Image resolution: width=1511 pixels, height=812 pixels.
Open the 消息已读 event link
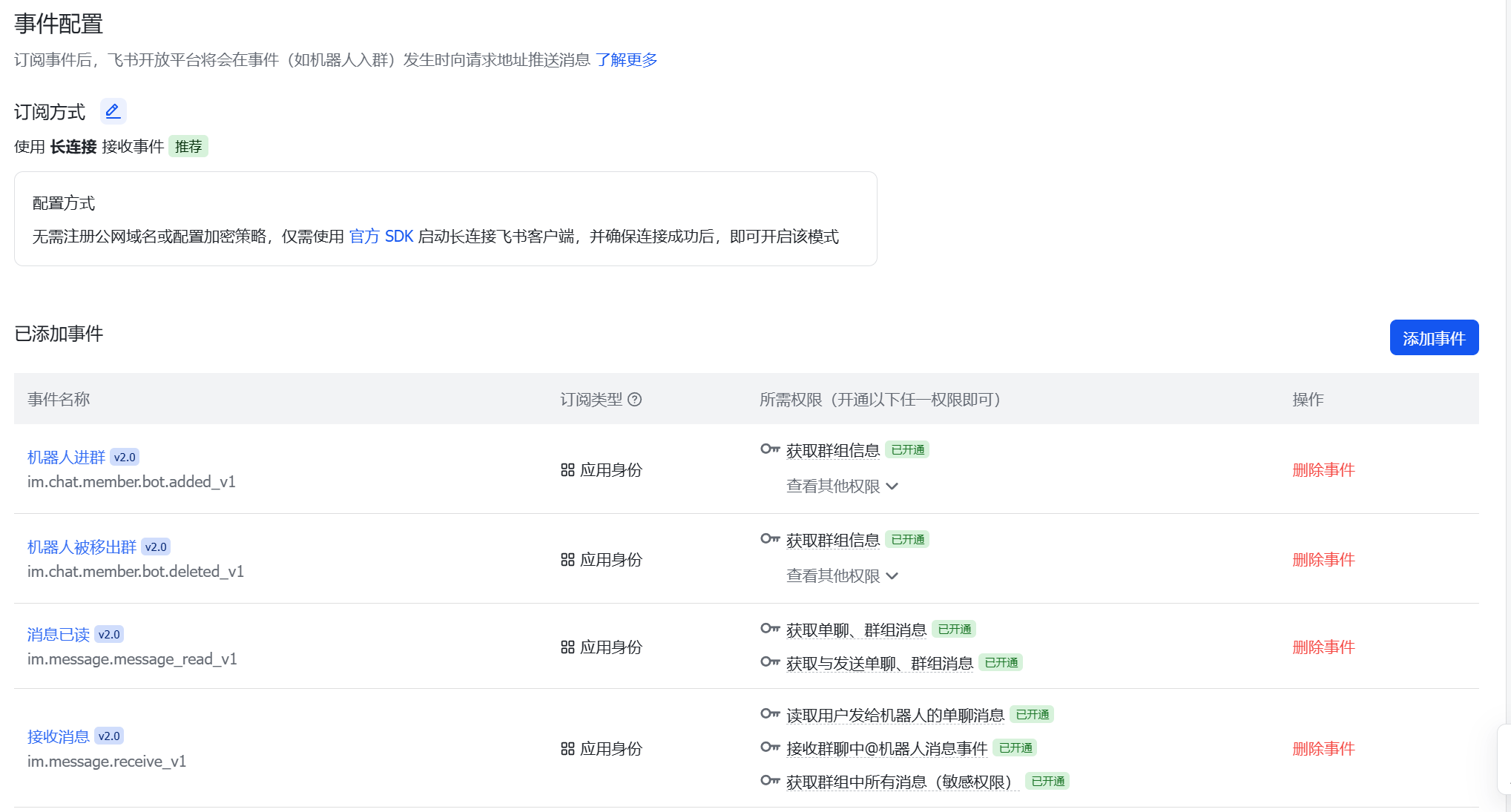(x=58, y=635)
